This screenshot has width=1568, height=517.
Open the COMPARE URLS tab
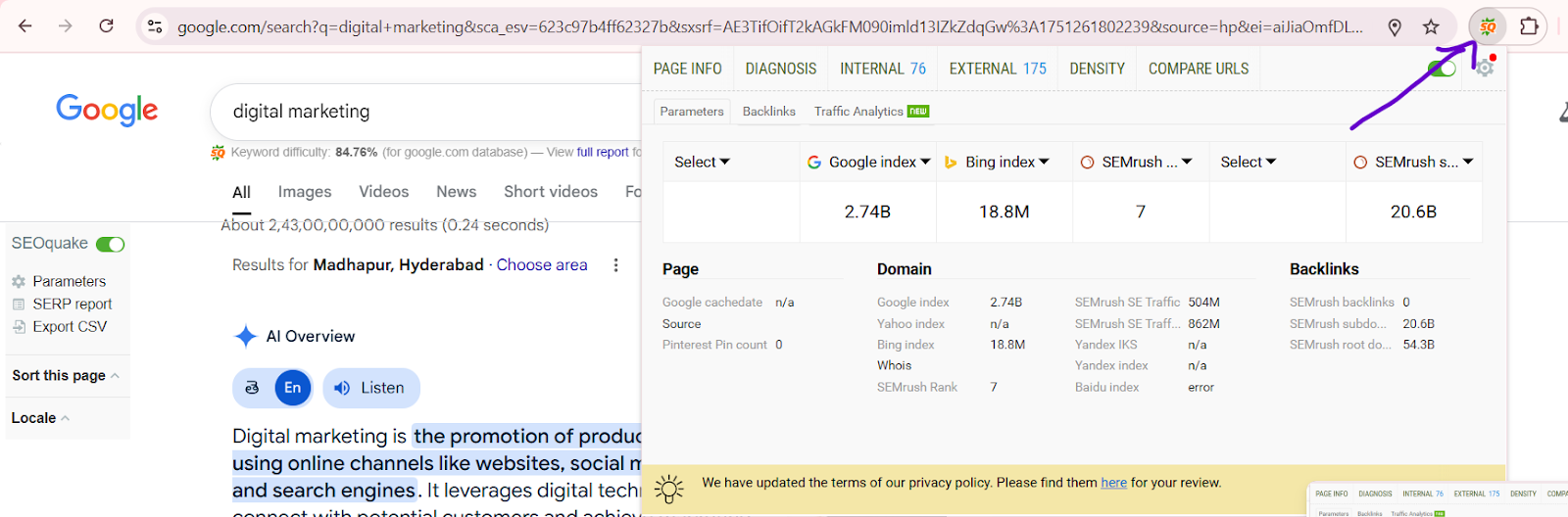[1199, 69]
